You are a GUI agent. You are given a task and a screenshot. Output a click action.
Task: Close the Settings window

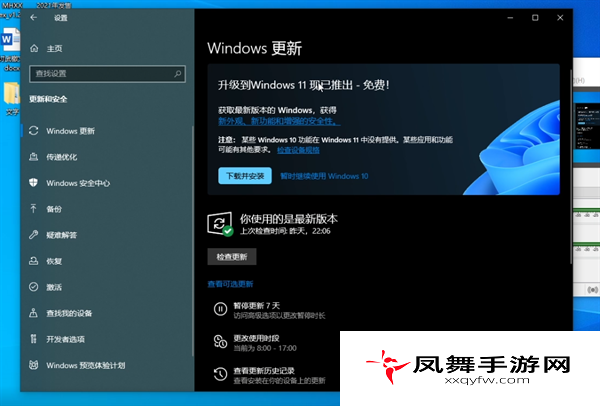[x=560, y=18]
